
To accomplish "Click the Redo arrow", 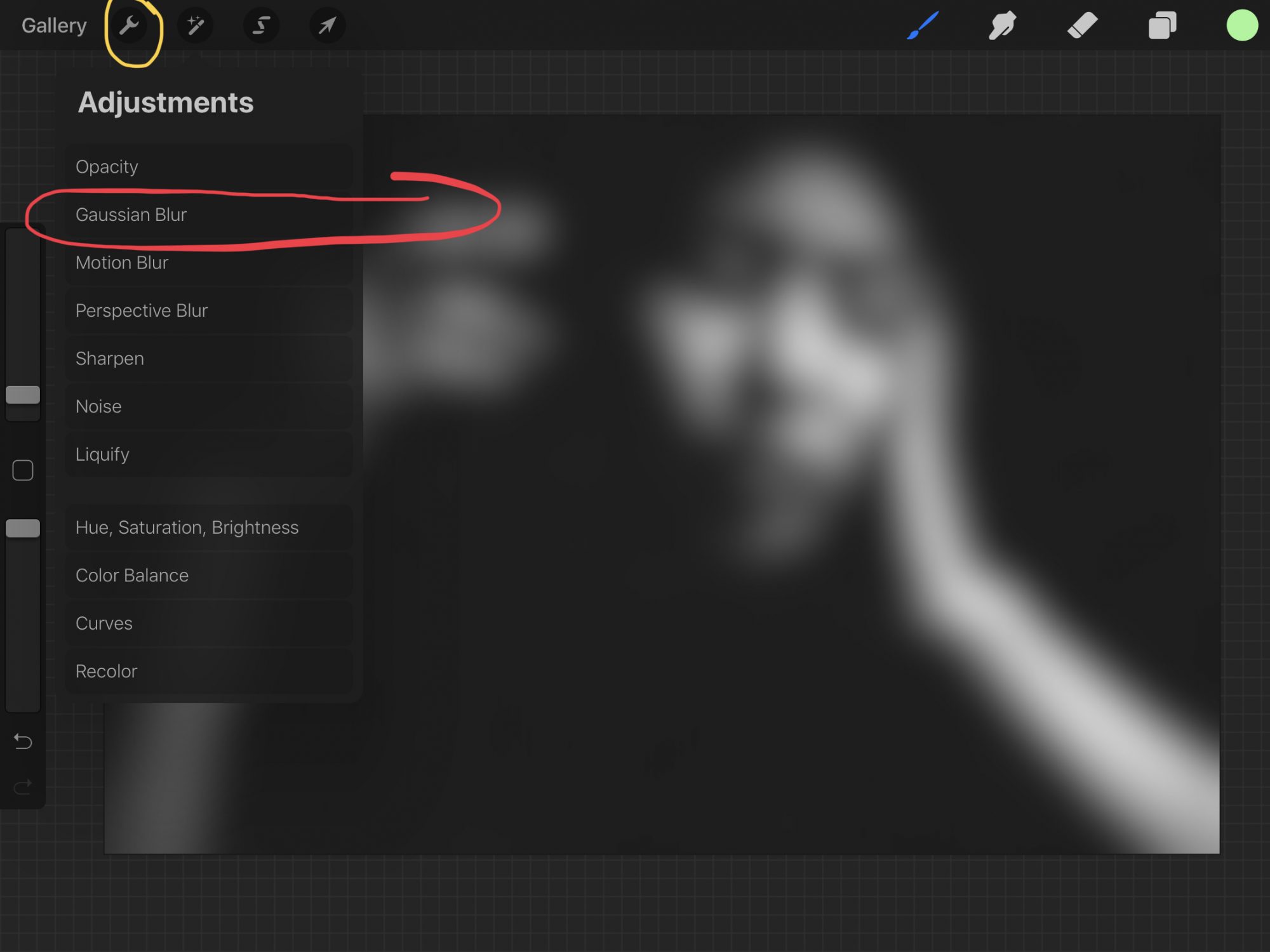I will (23, 788).
